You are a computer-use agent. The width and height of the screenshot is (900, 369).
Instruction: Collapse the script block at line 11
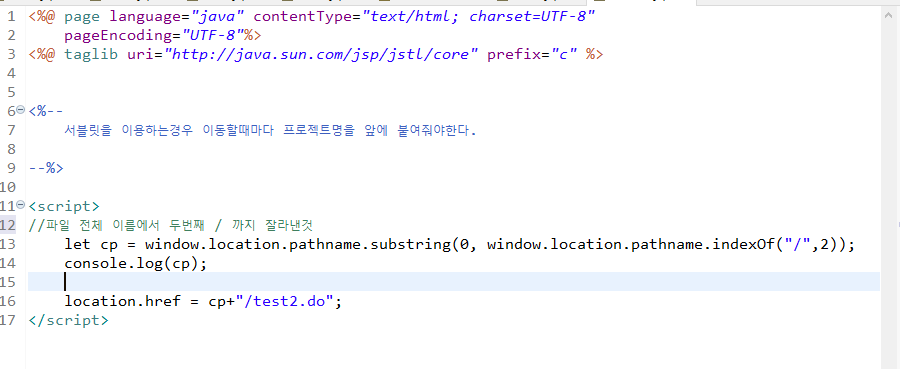(x=21, y=204)
